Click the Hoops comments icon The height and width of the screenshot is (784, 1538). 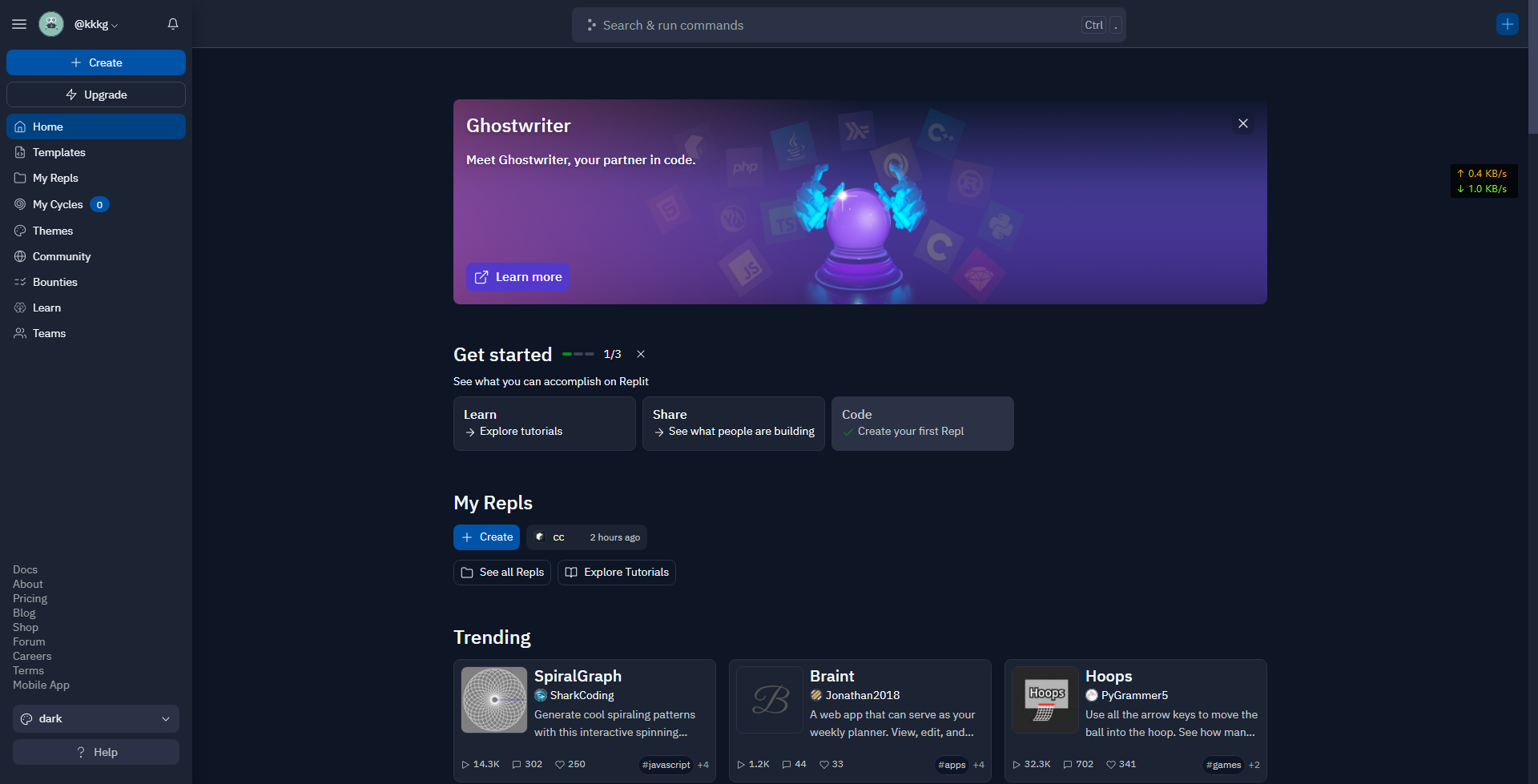tap(1068, 765)
